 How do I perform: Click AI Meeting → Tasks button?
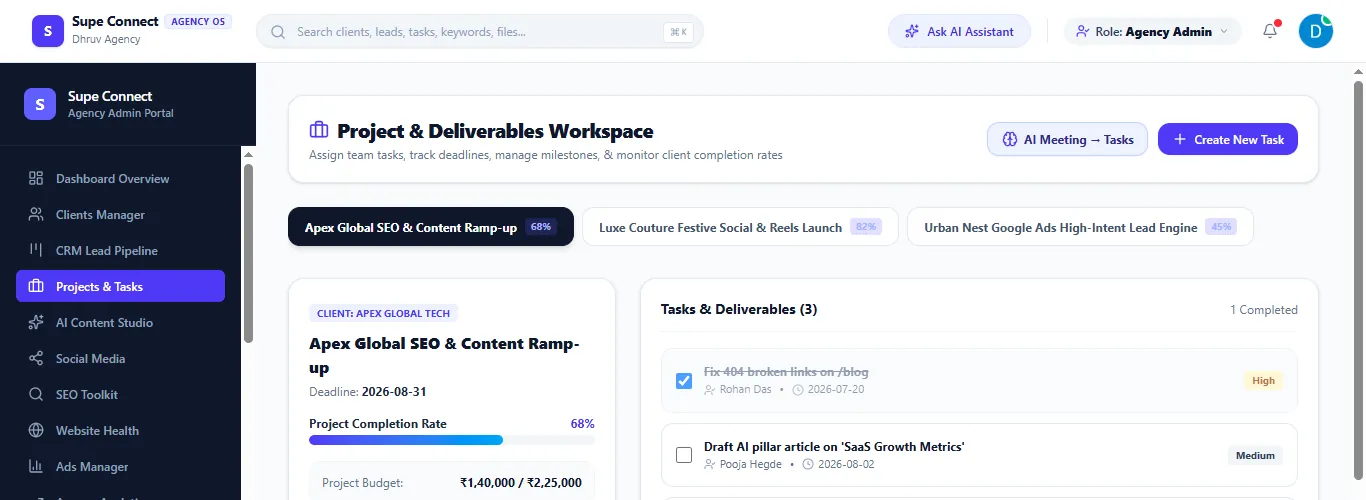1067,140
